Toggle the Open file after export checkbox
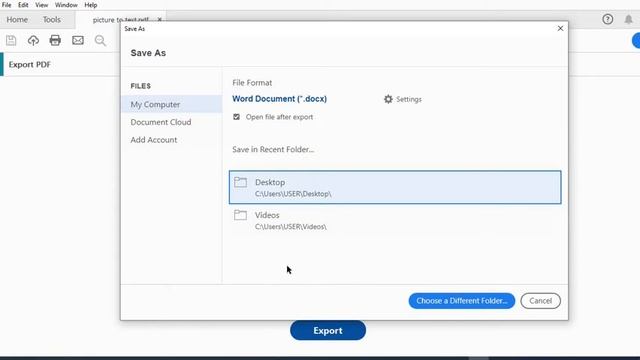 tap(236, 117)
